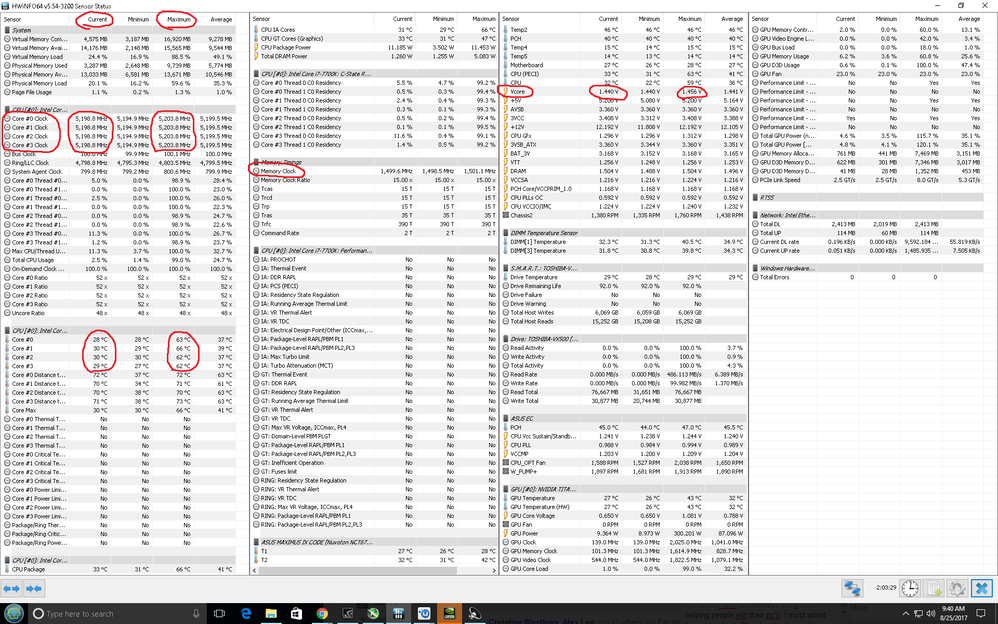Viewport: 998px width, 624px height.
Task: Select the CPU Package Power row
Action: point(374,48)
